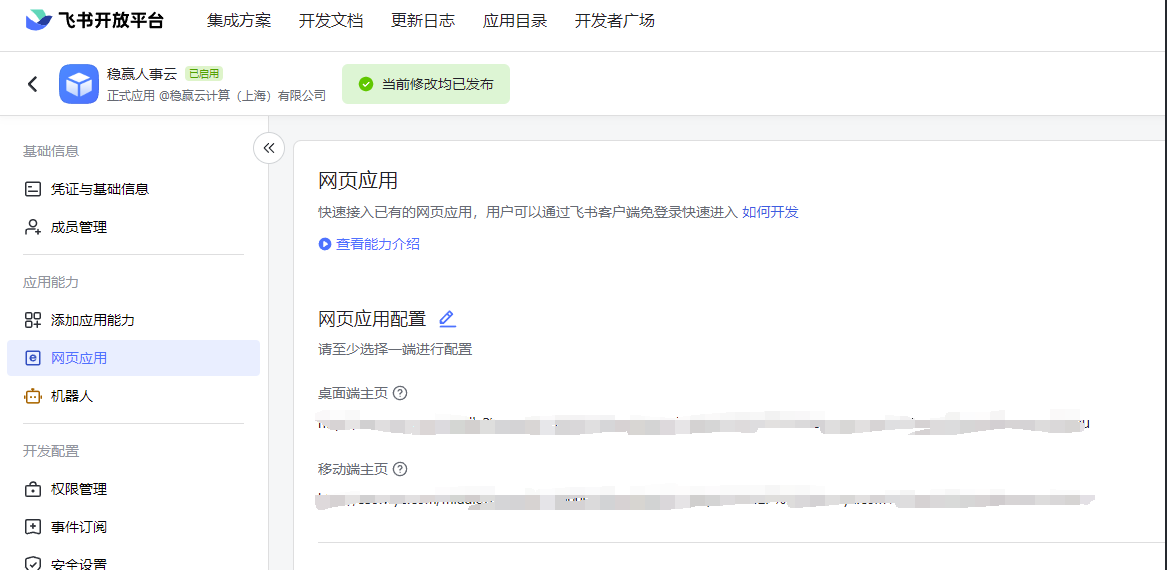Click the blue cube app icon
The height and width of the screenshot is (570, 1167).
pyautogui.click(x=79, y=84)
